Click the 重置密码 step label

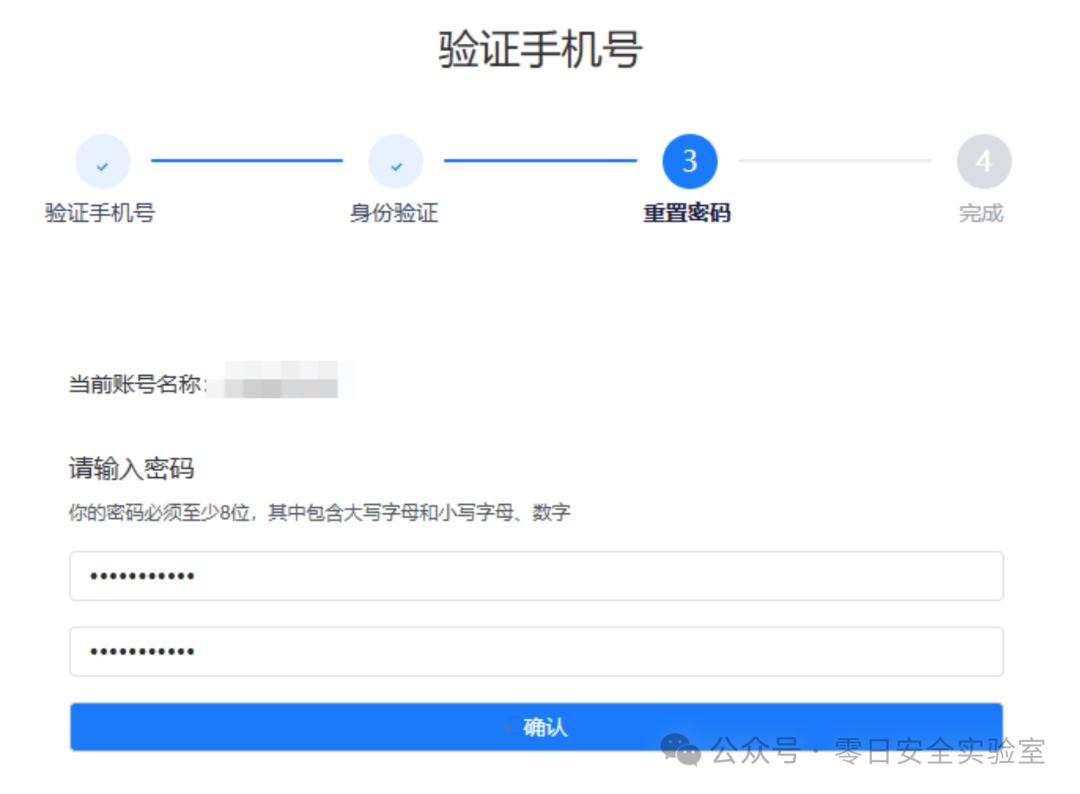click(689, 213)
